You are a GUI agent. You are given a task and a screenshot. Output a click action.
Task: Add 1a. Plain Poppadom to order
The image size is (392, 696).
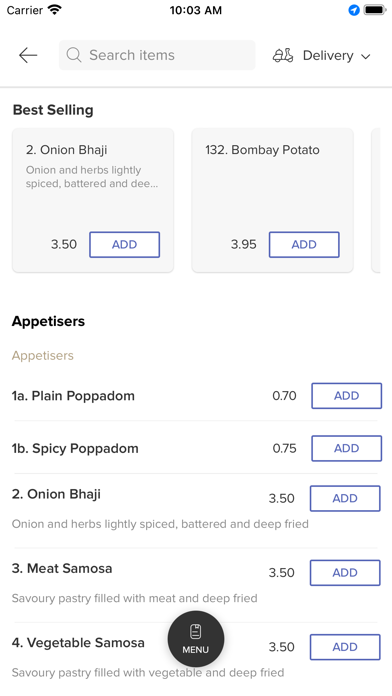click(346, 395)
